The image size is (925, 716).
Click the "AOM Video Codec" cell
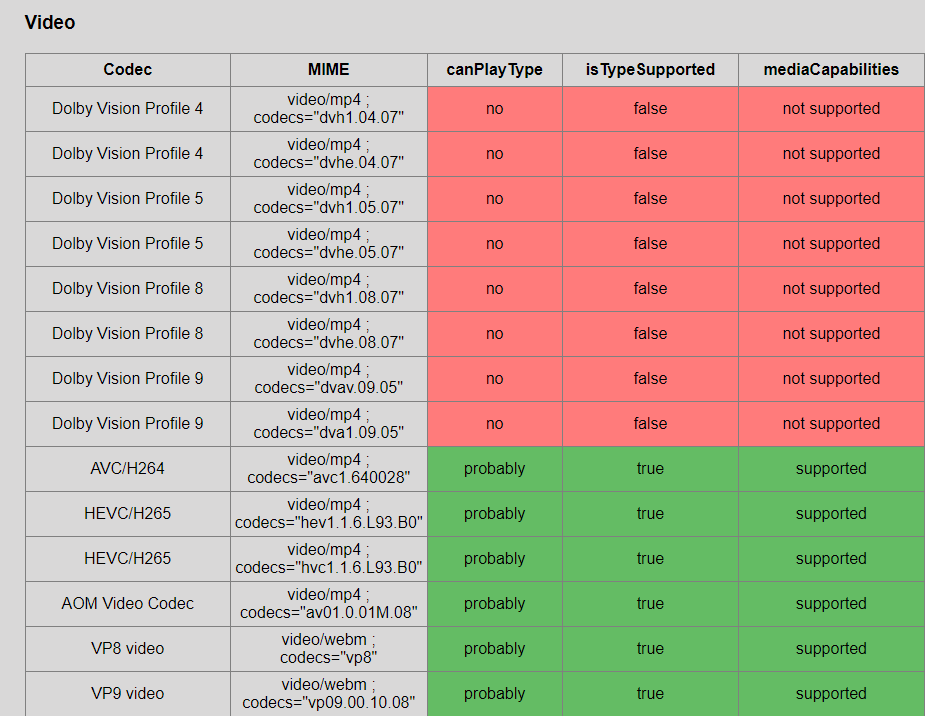tap(128, 604)
